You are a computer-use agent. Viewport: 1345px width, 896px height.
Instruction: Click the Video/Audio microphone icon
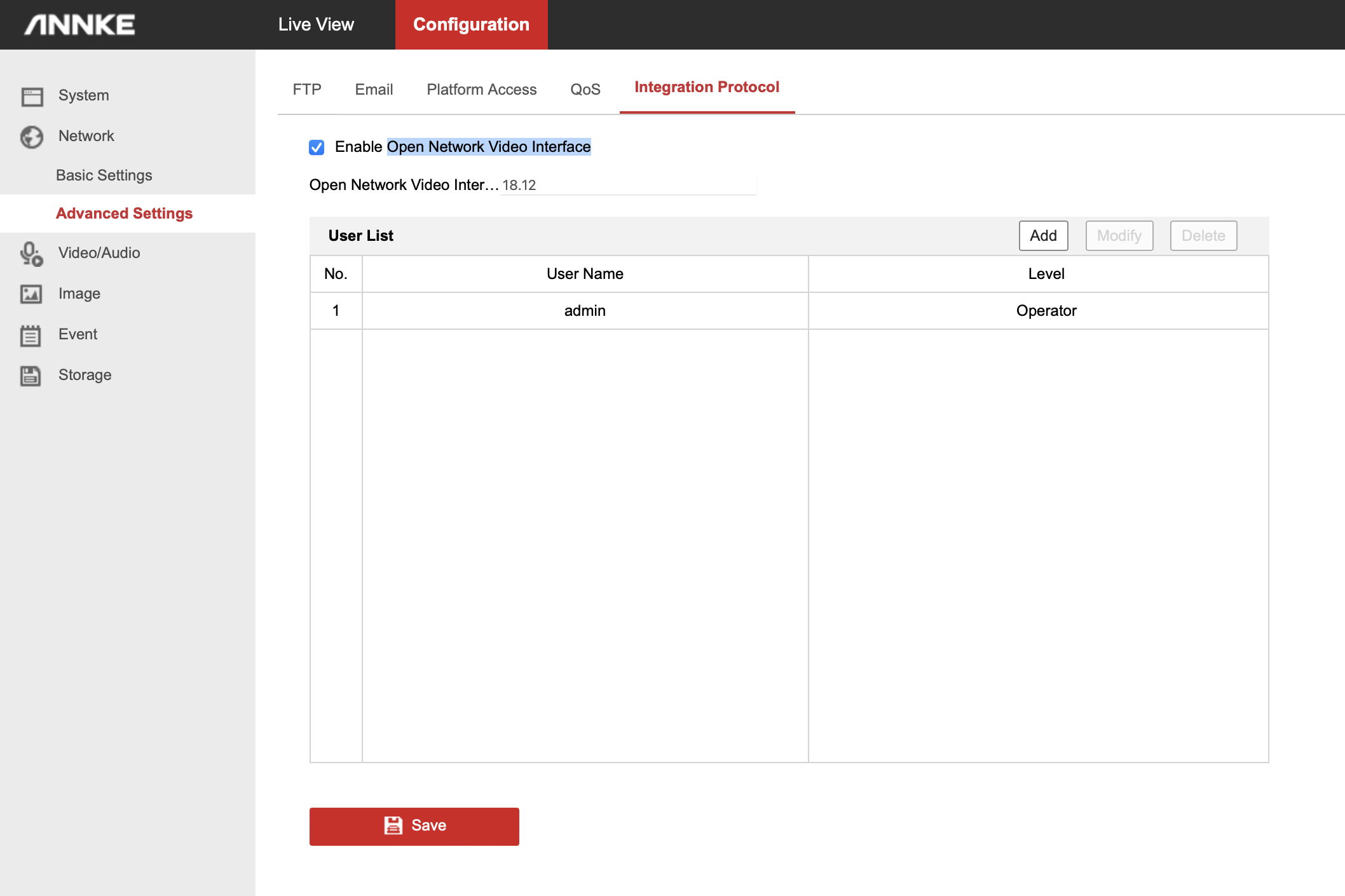pos(32,254)
